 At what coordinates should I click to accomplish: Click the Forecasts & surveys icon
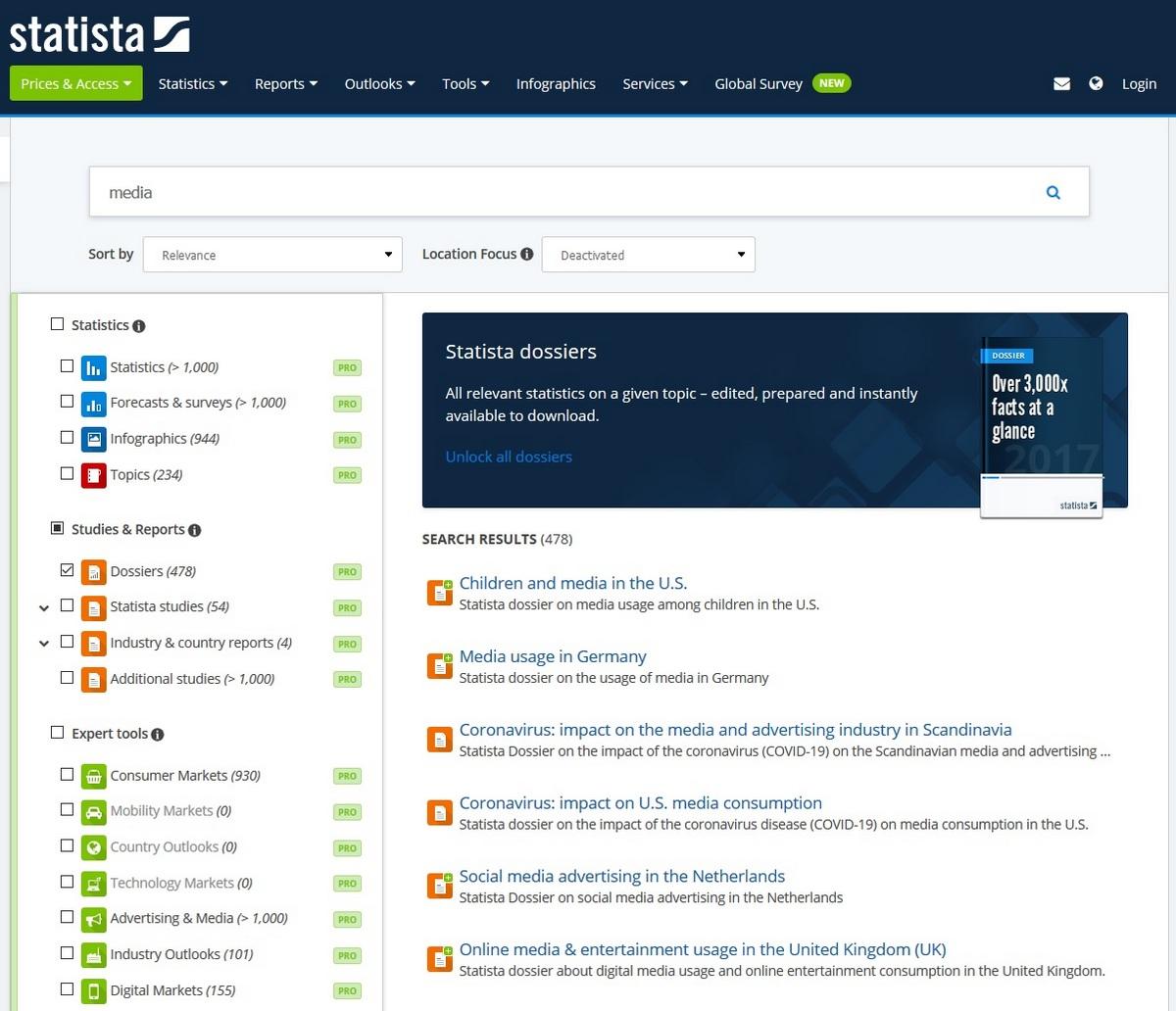(x=93, y=404)
